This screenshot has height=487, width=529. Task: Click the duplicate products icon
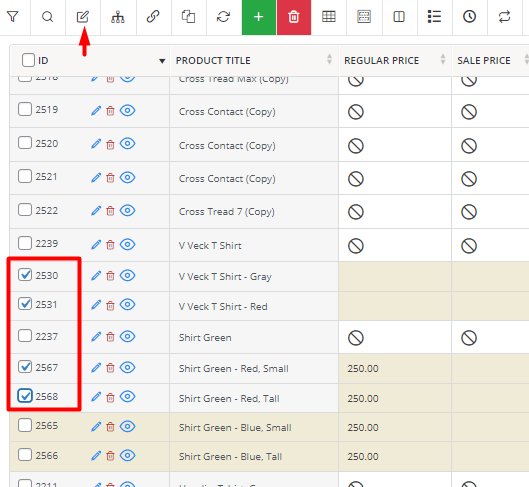(188, 17)
